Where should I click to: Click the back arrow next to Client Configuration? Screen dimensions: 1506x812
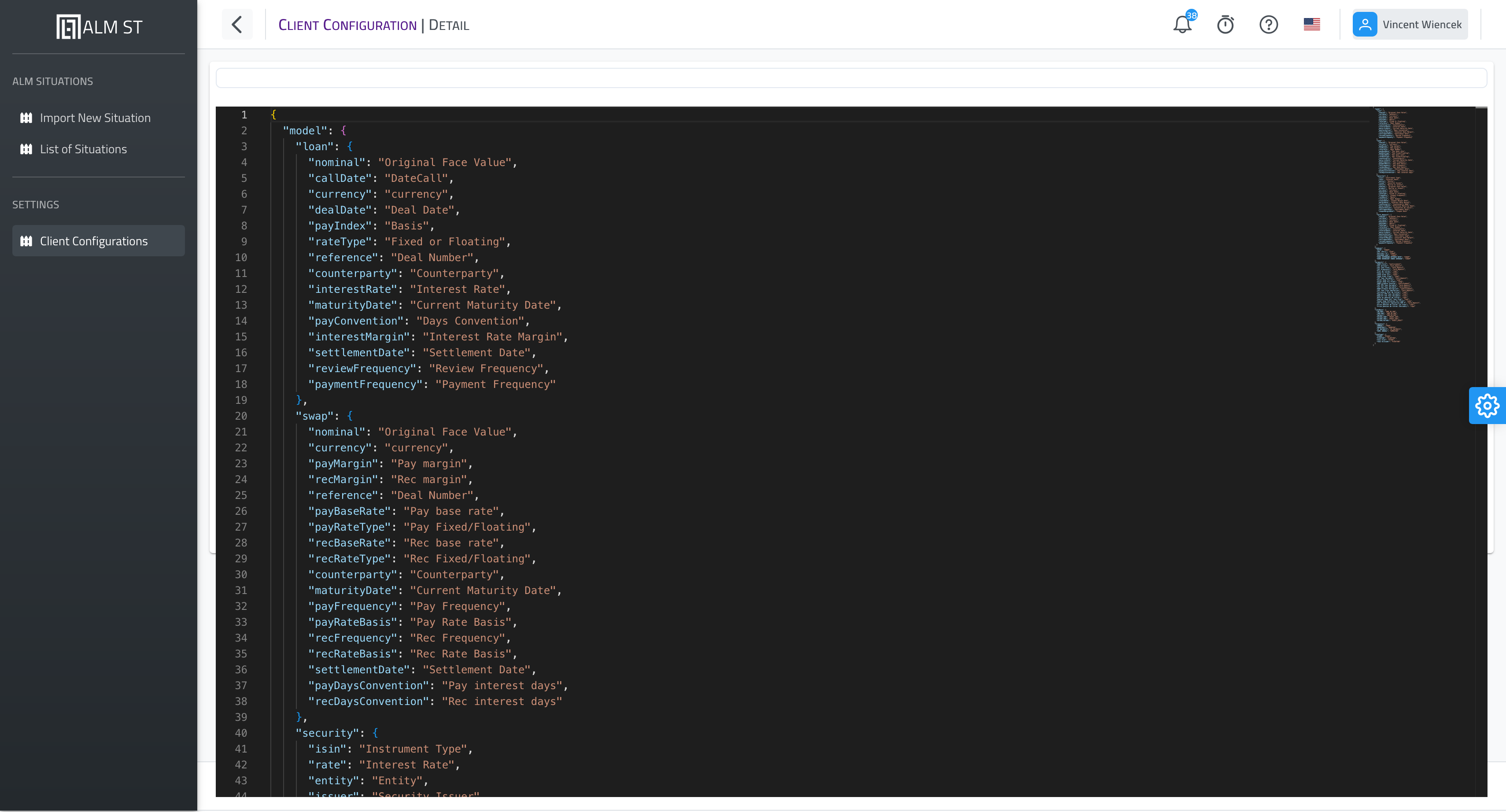pyautogui.click(x=237, y=25)
